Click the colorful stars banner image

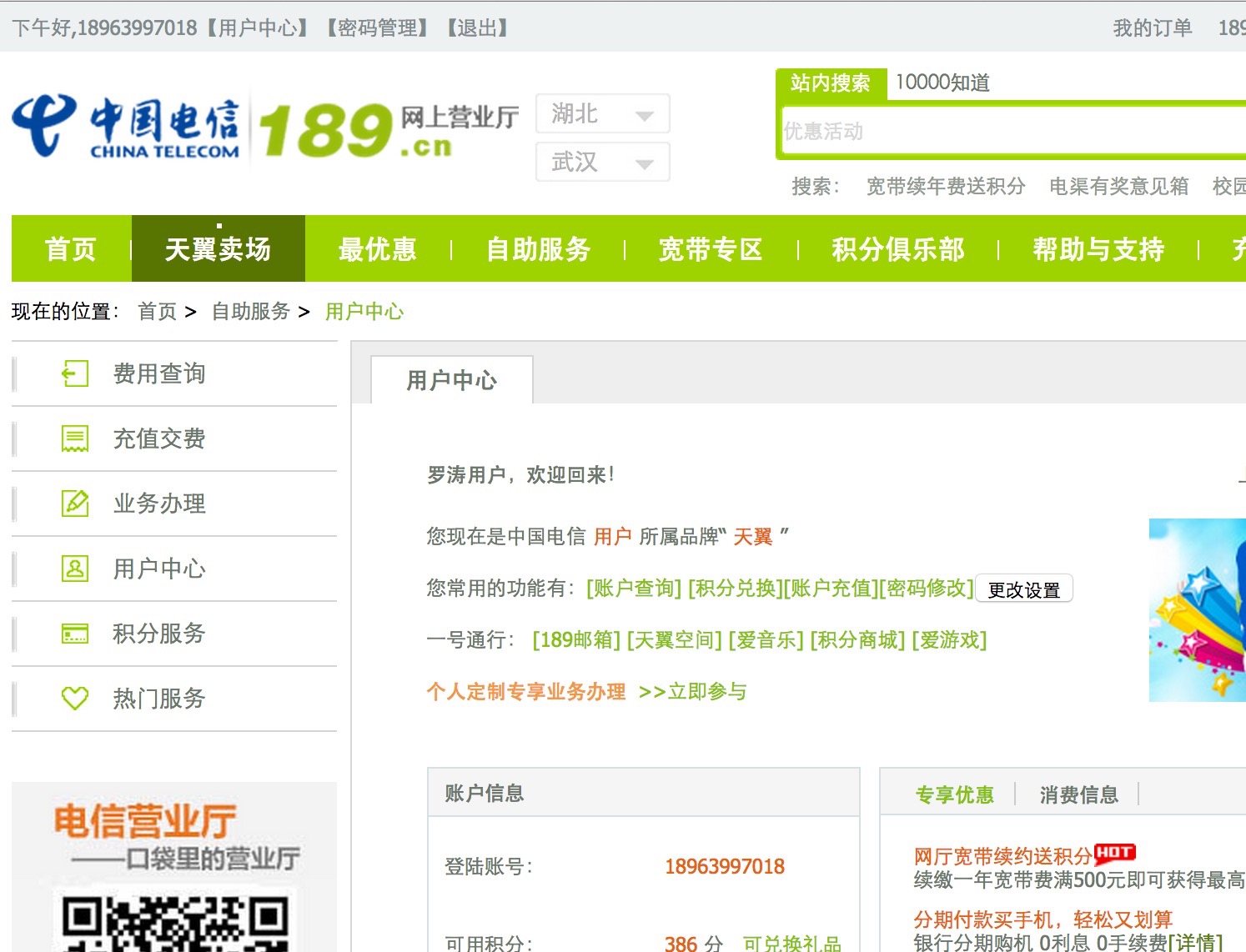(1197, 610)
